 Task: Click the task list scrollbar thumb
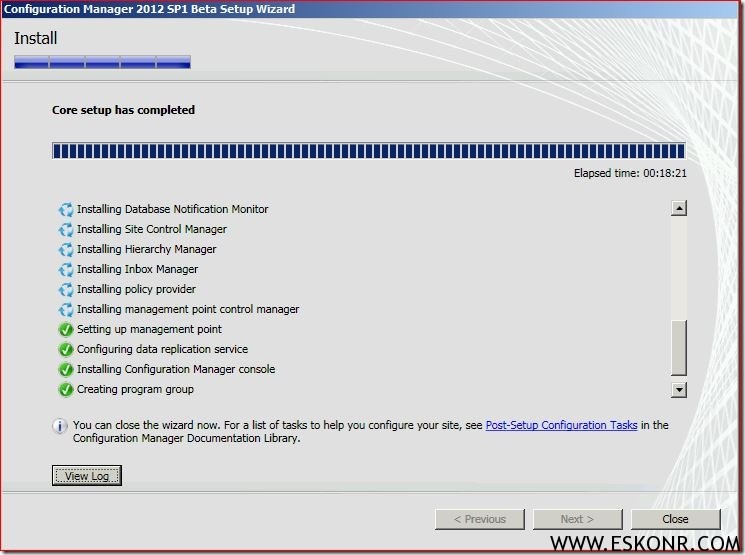pyautogui.click(x=679, y=348)
